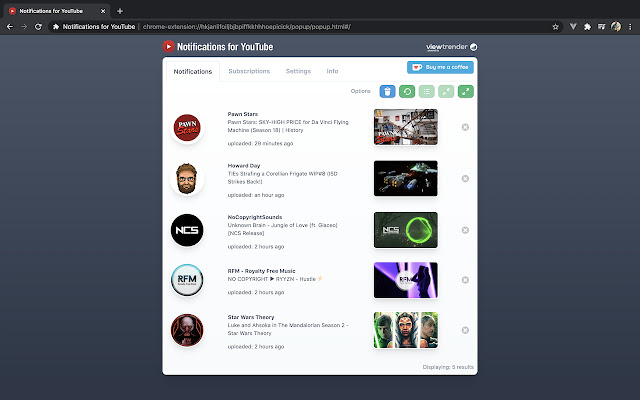Viewport: 640px width, 400px height.
Task: Switch to list view icon
Action: [427, 91]
